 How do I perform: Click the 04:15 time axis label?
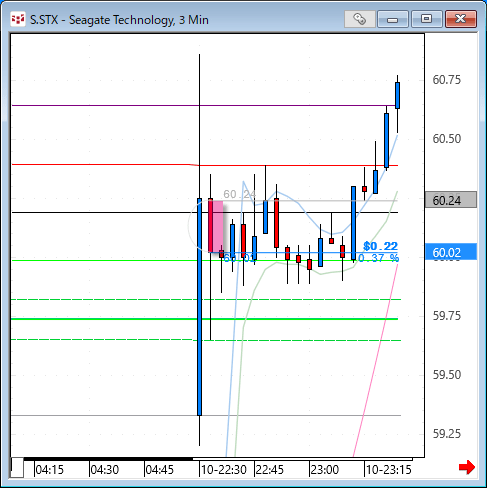coord(50,470)
